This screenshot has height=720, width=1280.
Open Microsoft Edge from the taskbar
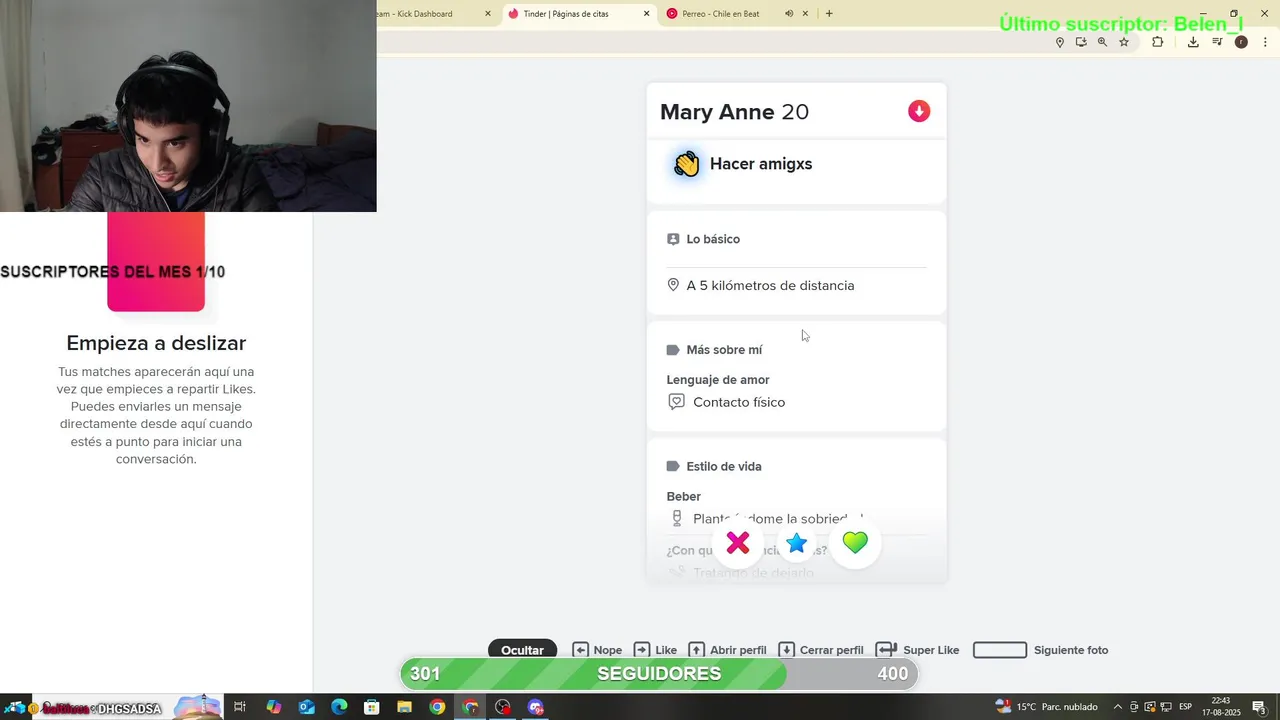pos(339,707)
